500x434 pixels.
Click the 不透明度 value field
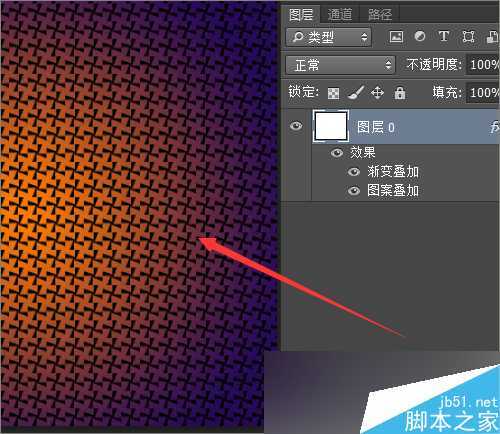tap(483, 64)
